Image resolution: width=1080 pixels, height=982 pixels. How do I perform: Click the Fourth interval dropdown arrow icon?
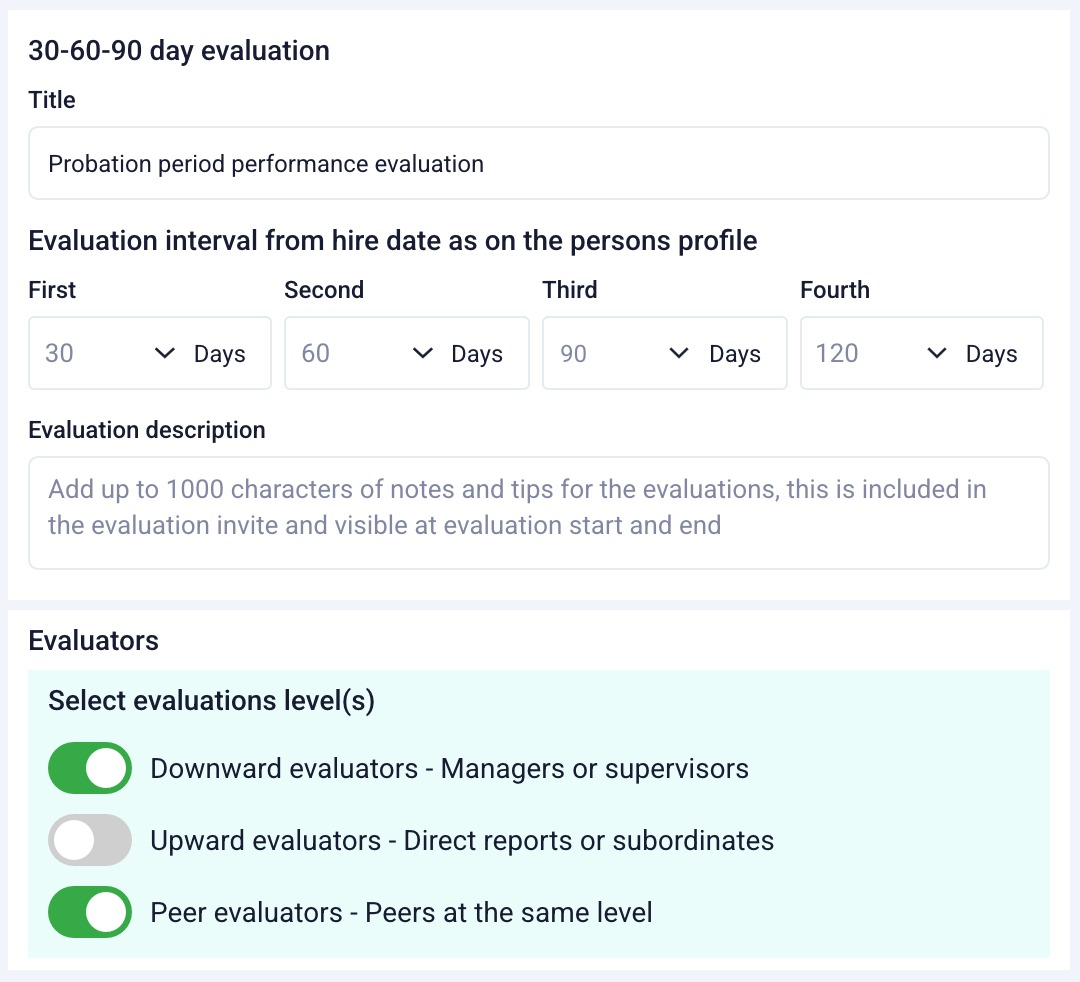(937, 353)
